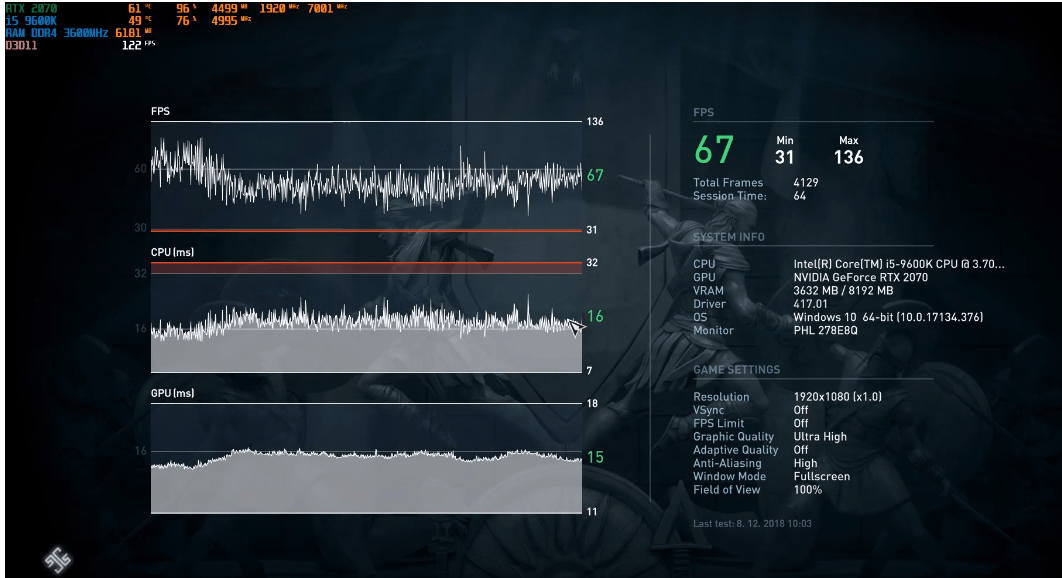Click the GPU usage 96 % reading

pyautogui.click(x=186, y=8)
